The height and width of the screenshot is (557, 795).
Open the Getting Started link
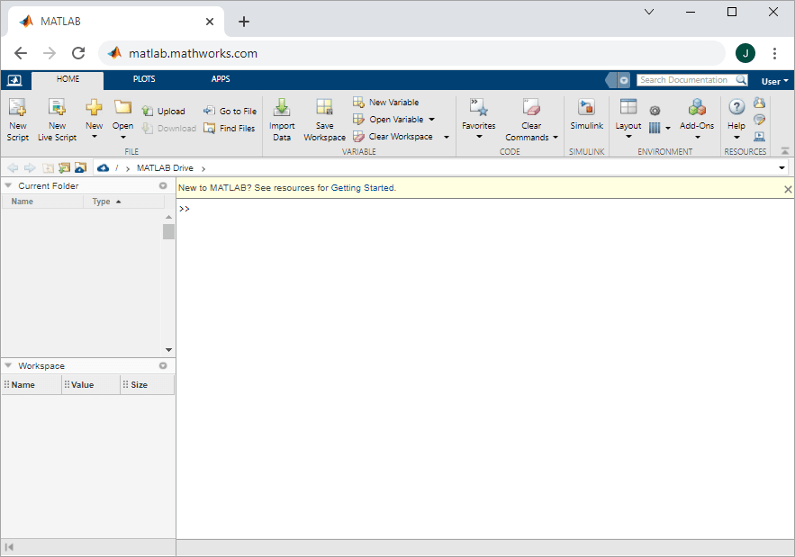click(x=363, y=188)
